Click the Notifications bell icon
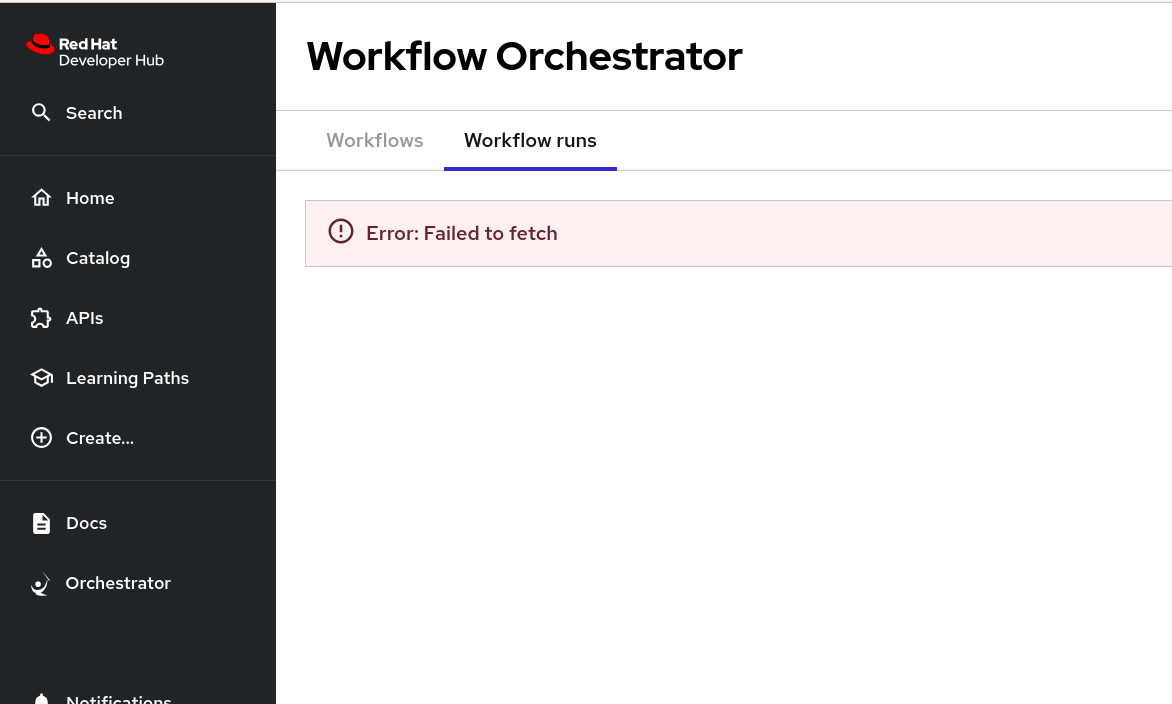This screenshot has width=1172, height=704. pyautogui.click(x=41, y=699)
